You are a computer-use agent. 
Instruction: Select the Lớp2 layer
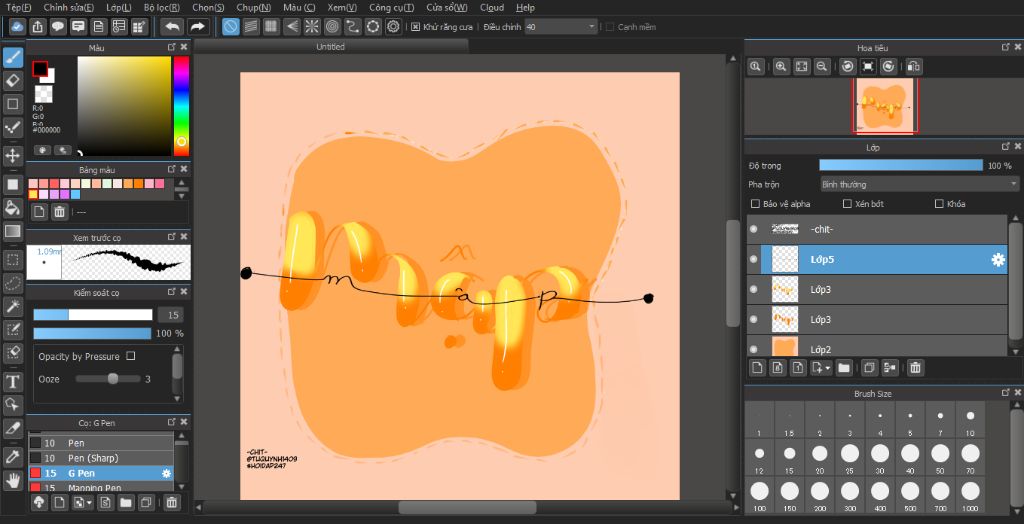876,346
